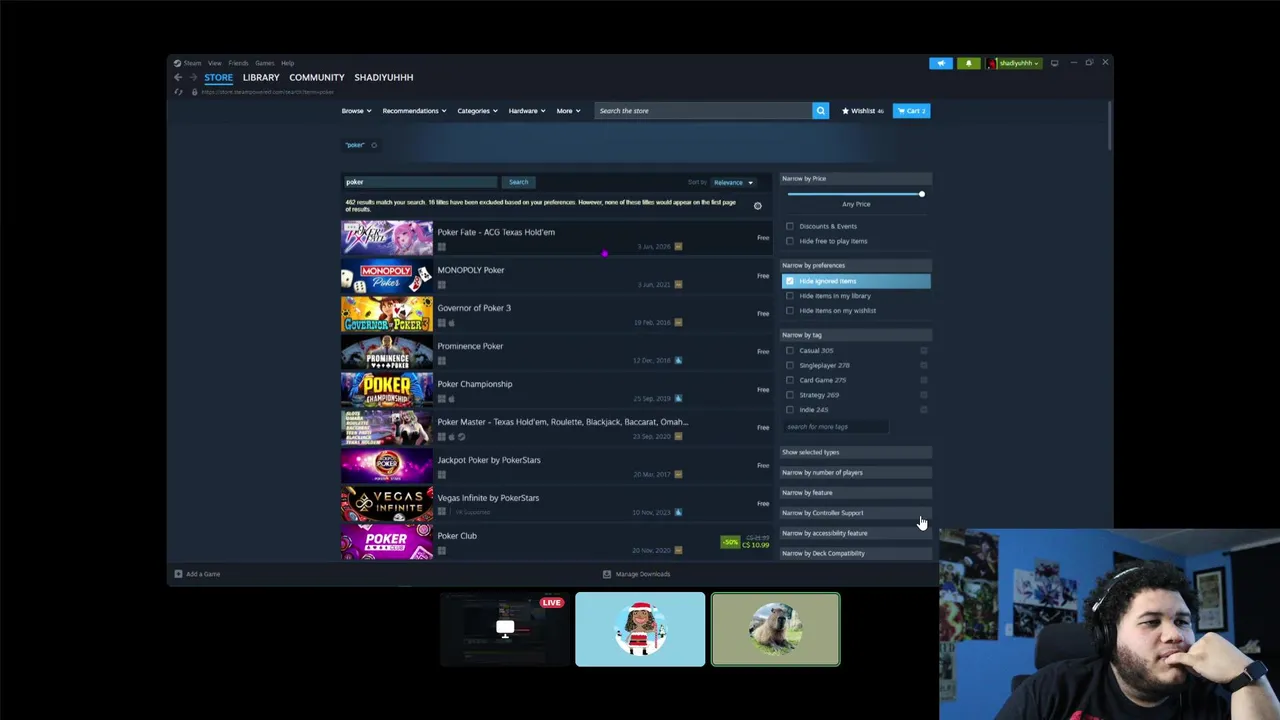
Task: Click the search preferences gear icon
Action: tap(757, 206)
